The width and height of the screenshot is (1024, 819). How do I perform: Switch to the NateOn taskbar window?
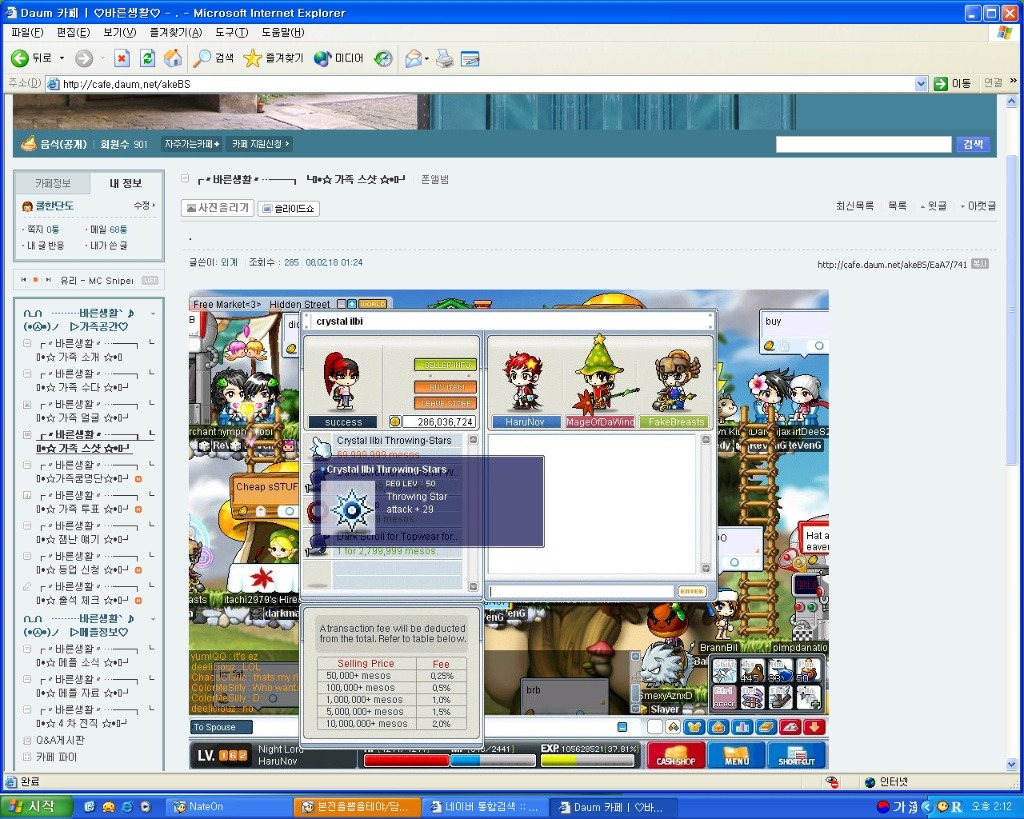tap(227, 807)
